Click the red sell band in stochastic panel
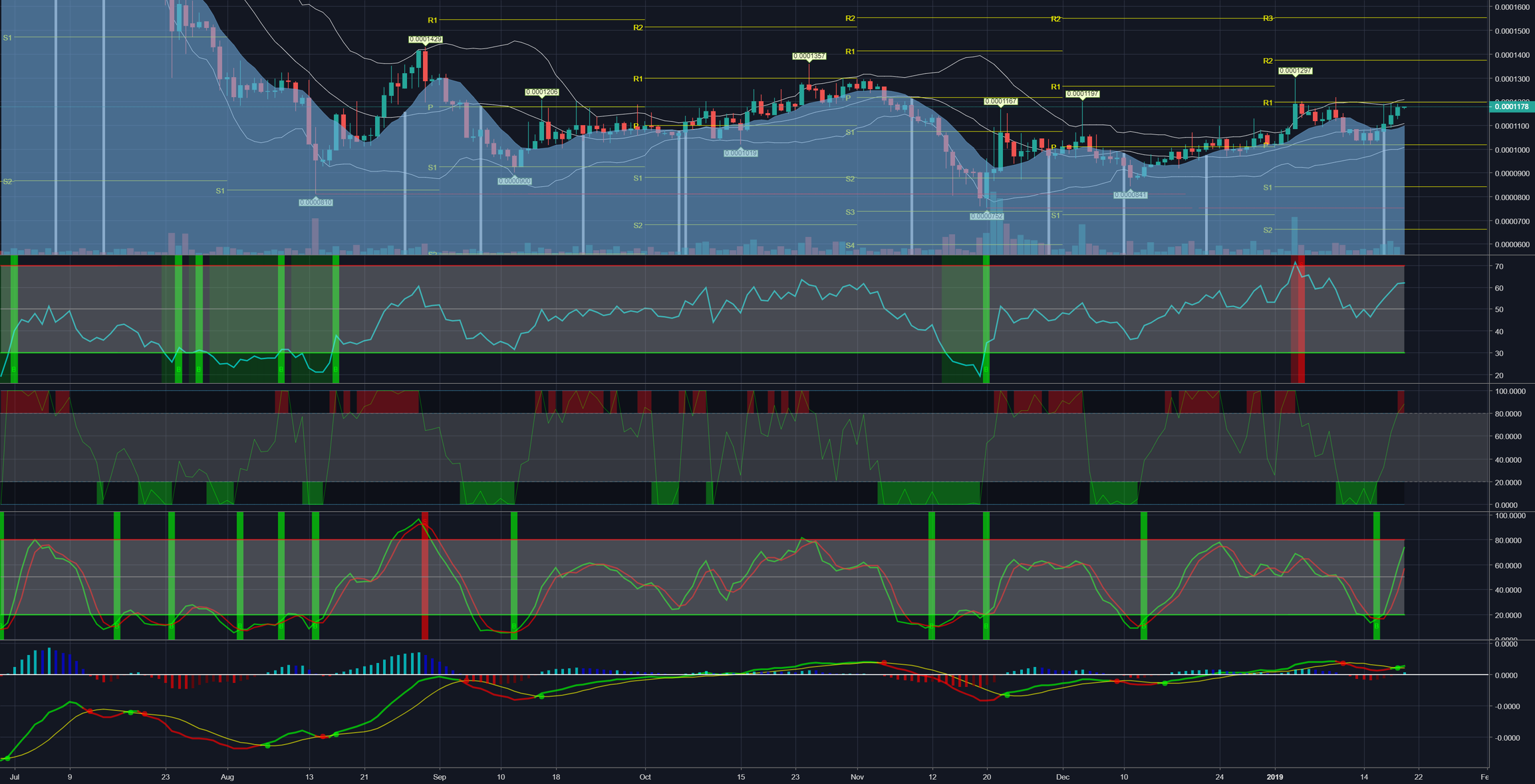1535x784 pixels. click(x=425, y=575)
